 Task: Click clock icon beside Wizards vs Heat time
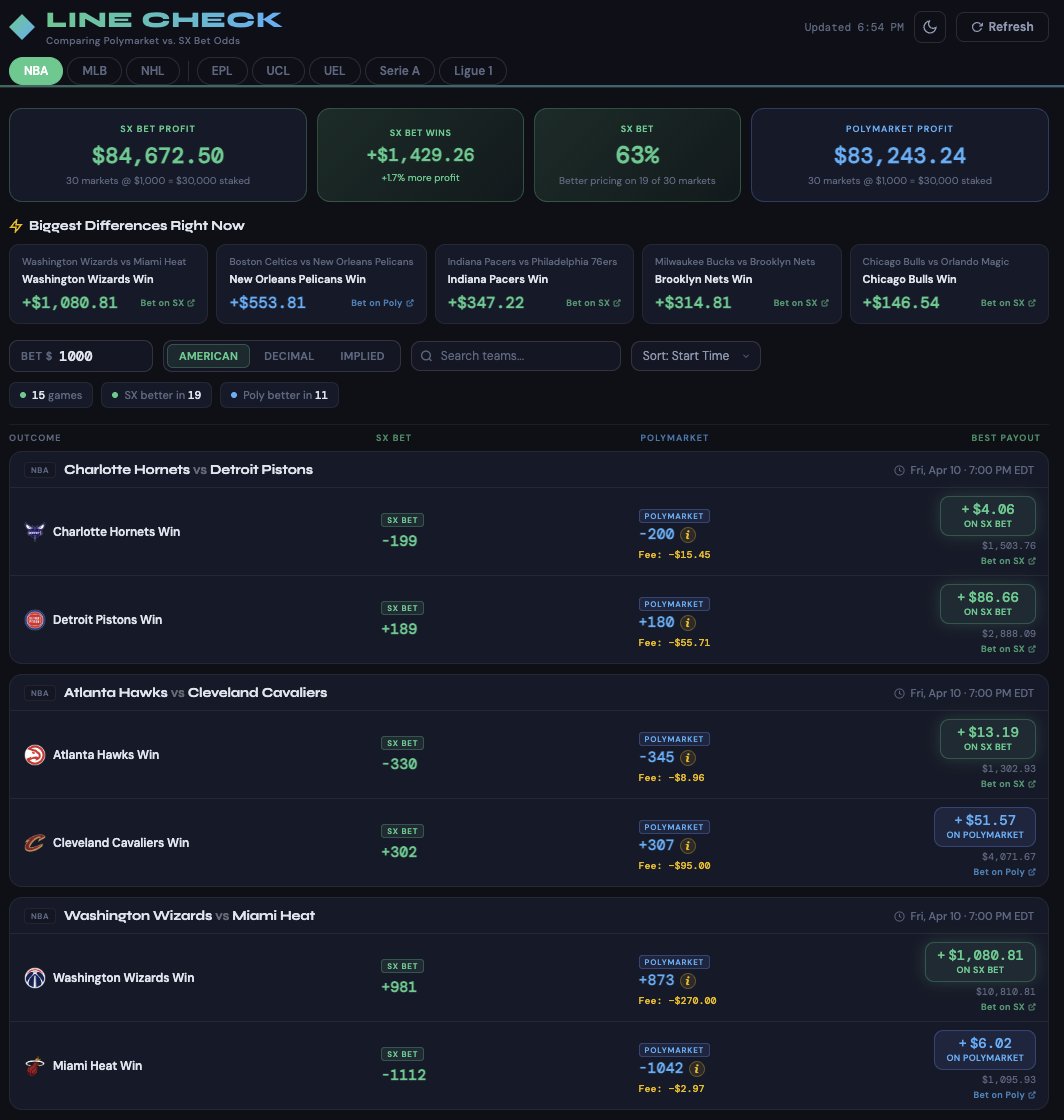[x=899, y=916]
